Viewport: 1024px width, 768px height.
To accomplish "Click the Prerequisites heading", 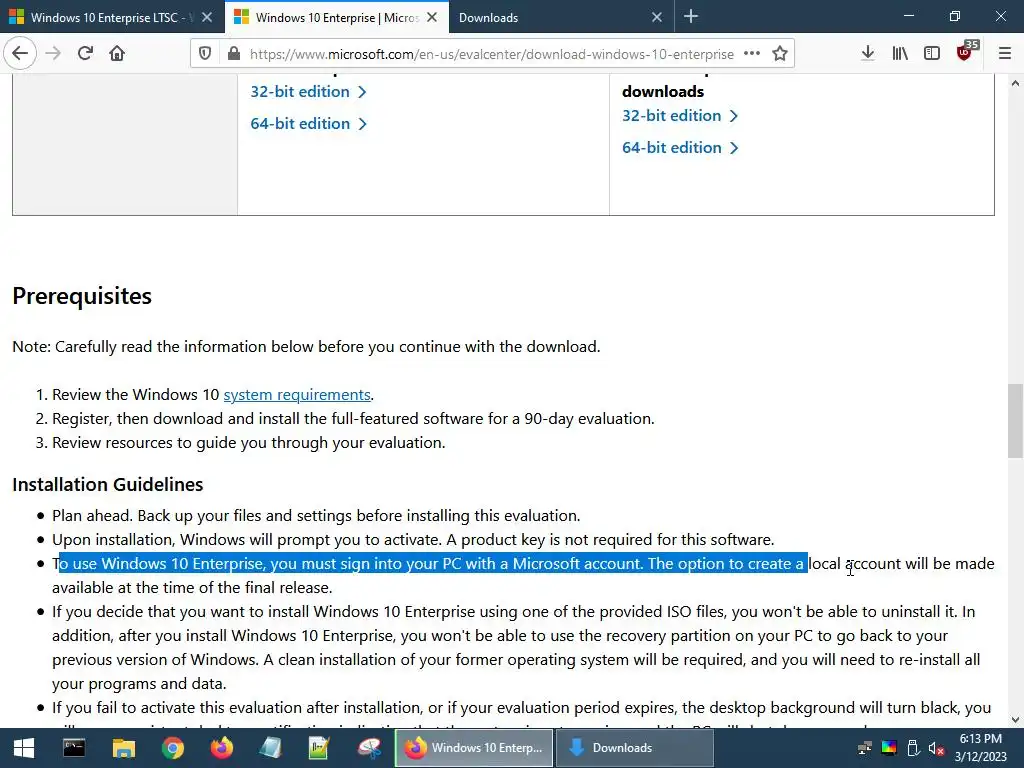I will [x=82, y=296].
